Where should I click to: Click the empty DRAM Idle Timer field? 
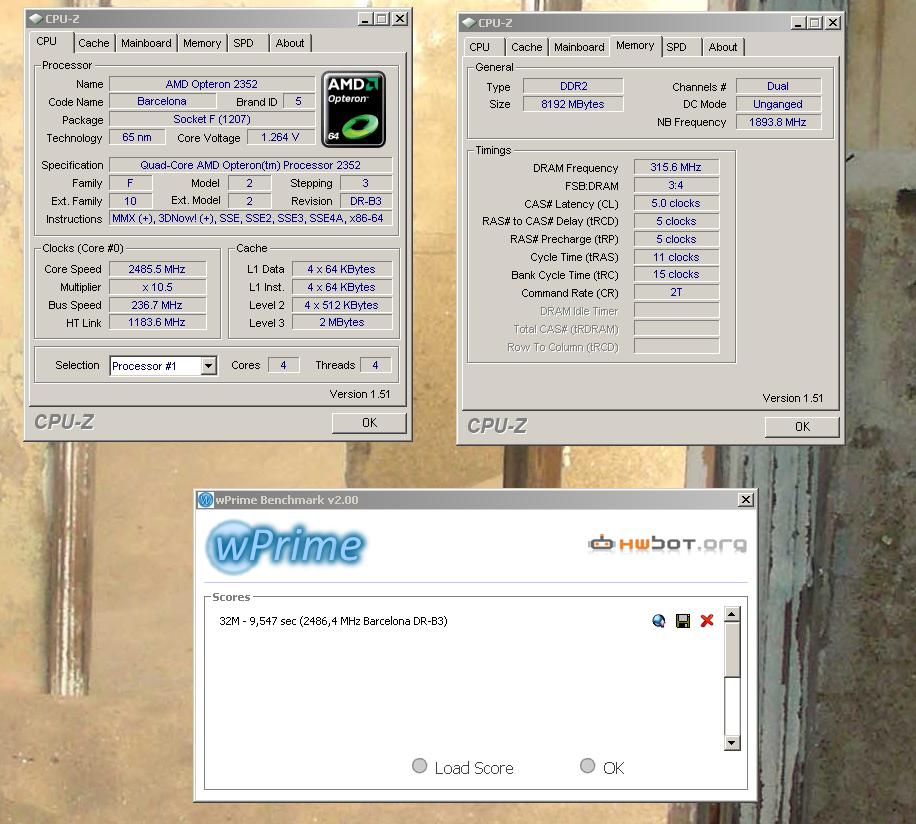pos(676,310)
